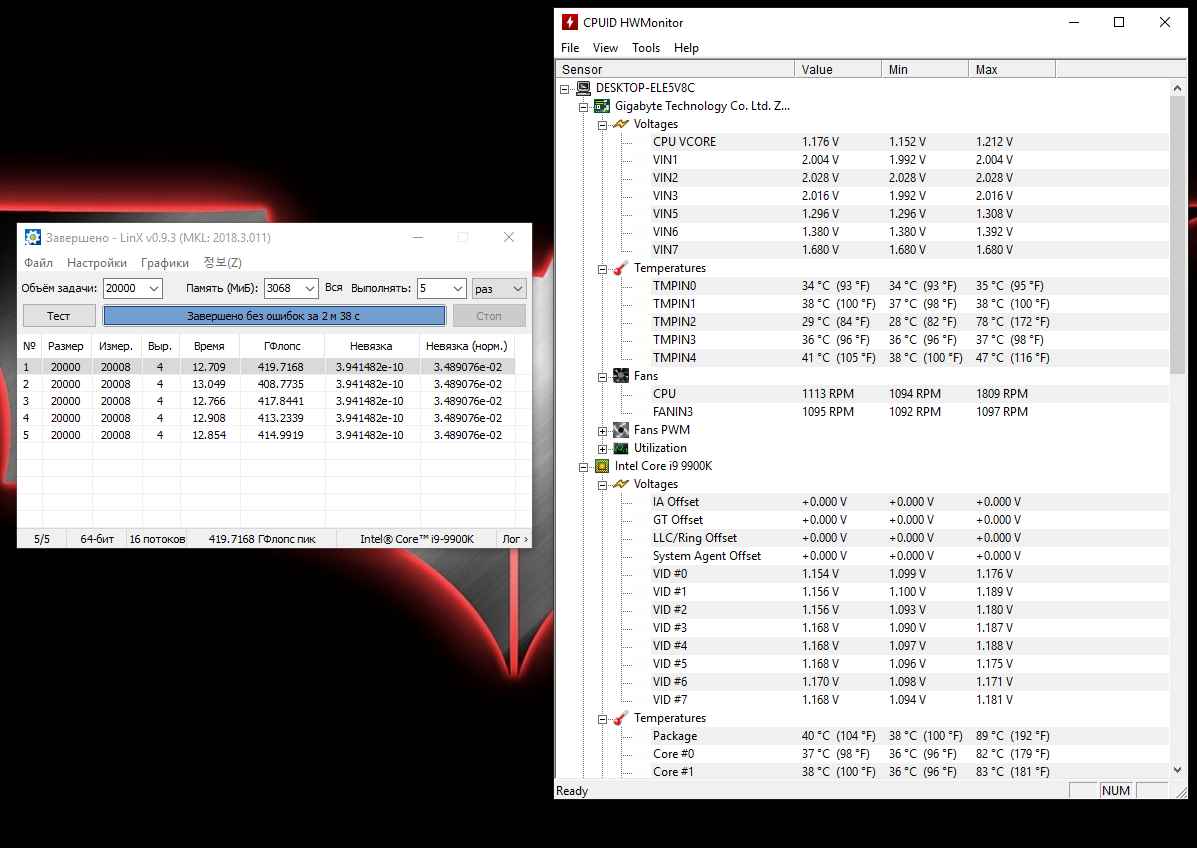Collapse the CPU Temperatures group
This screenshot has width=1197, height=848.
pos(602,719)
